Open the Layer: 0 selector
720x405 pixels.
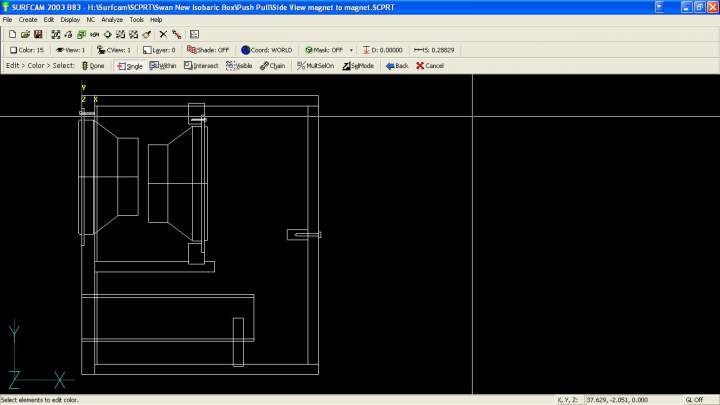[x=158, y=50]
